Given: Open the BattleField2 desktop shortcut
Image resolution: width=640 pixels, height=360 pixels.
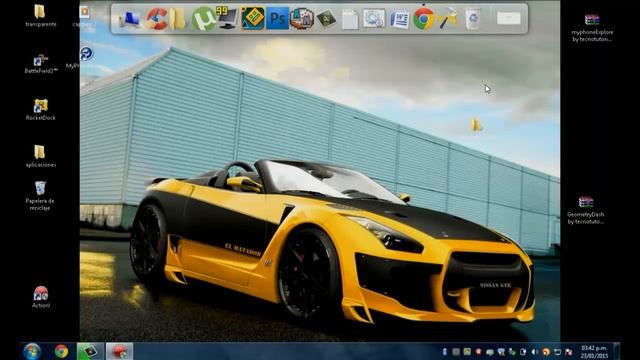Looking at the screenshot, I should tap(41, 64).
